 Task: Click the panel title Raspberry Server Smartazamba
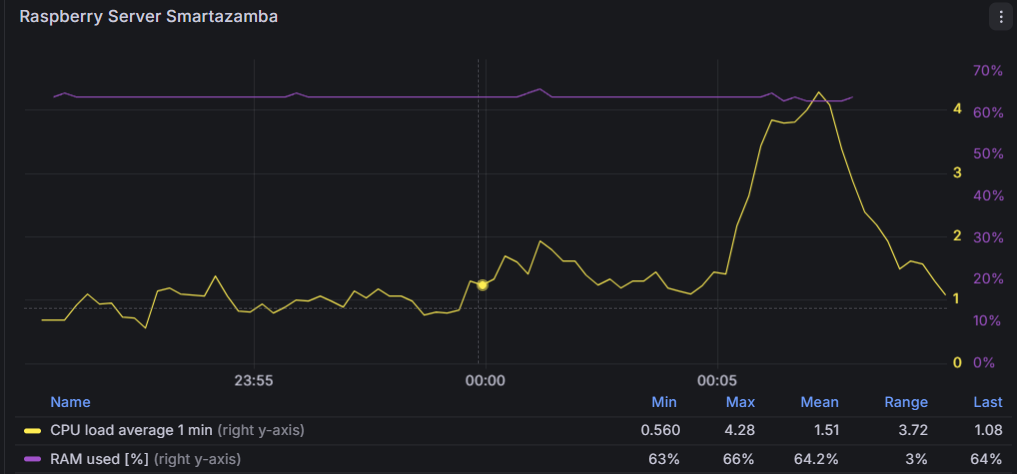point(149,17)
